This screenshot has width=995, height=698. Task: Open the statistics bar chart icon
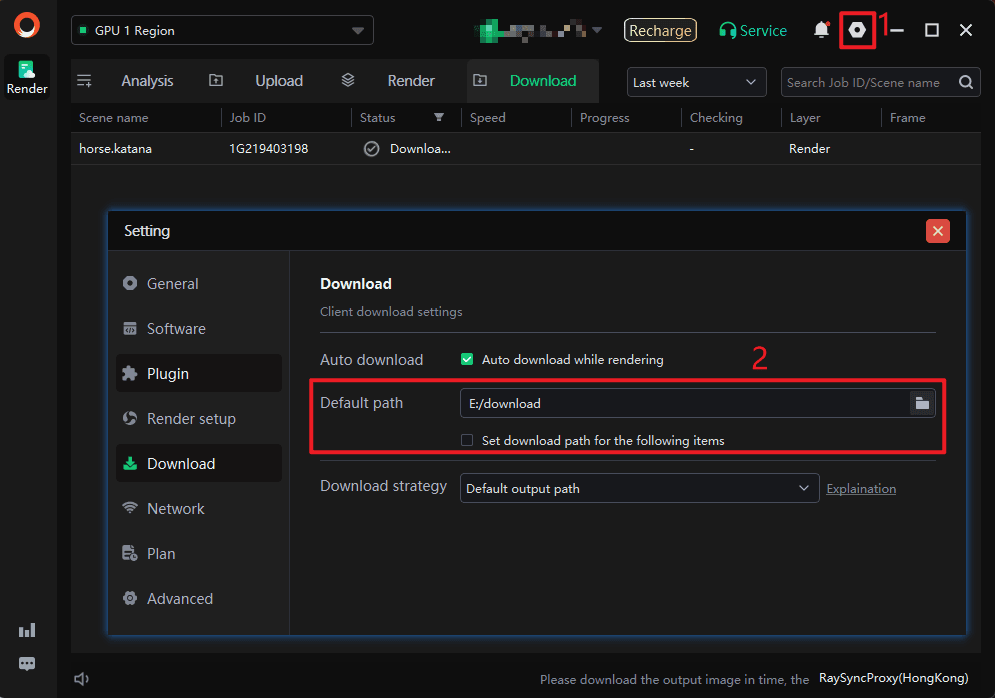[27, 630]
